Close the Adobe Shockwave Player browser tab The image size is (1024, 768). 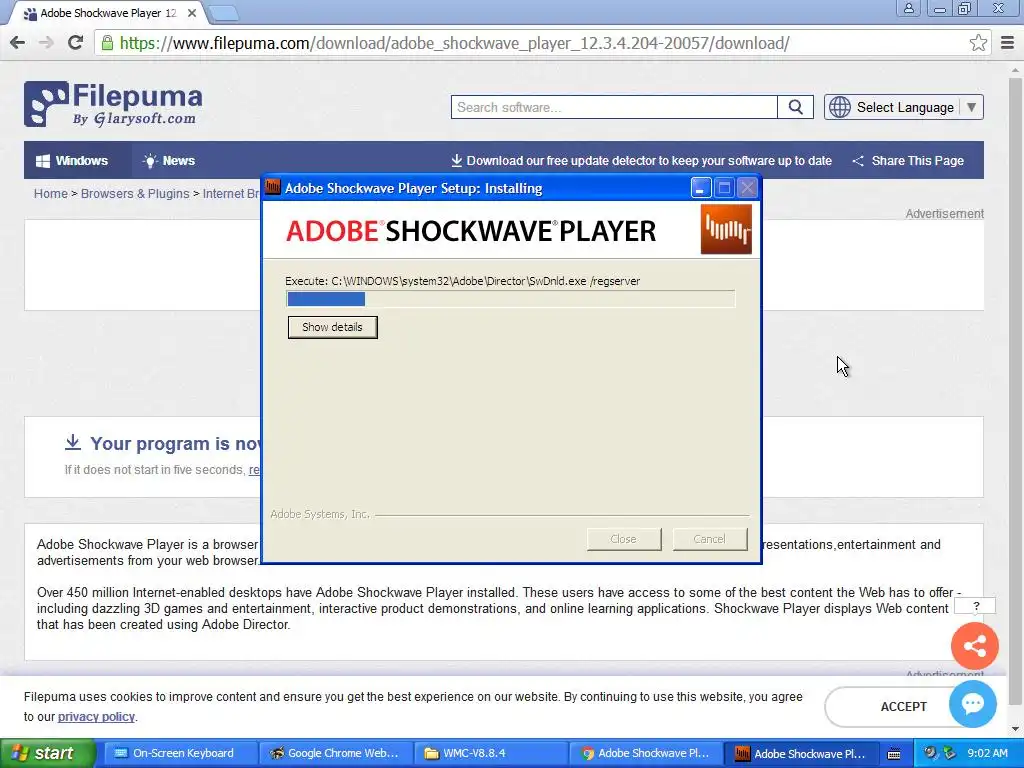coord(192,13)
